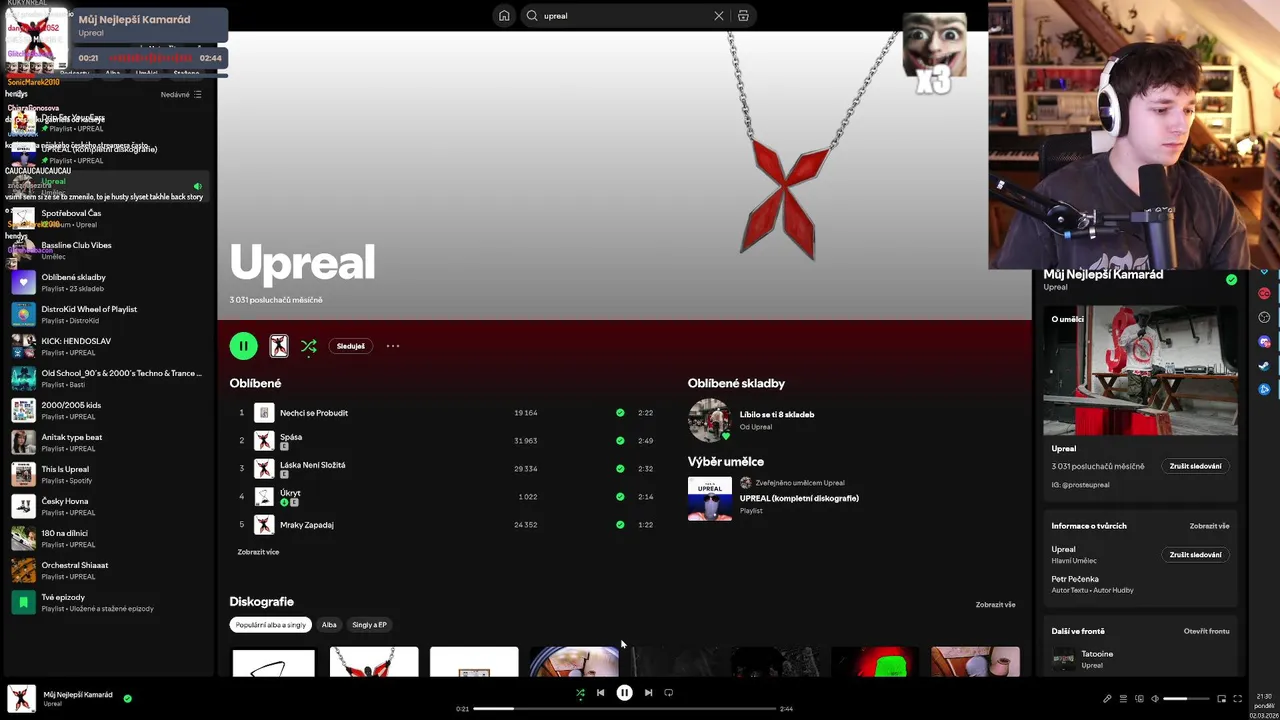Open the Discord icon in the right tray
Viewport: 1280px width, 720px height.
(1264, 342)
